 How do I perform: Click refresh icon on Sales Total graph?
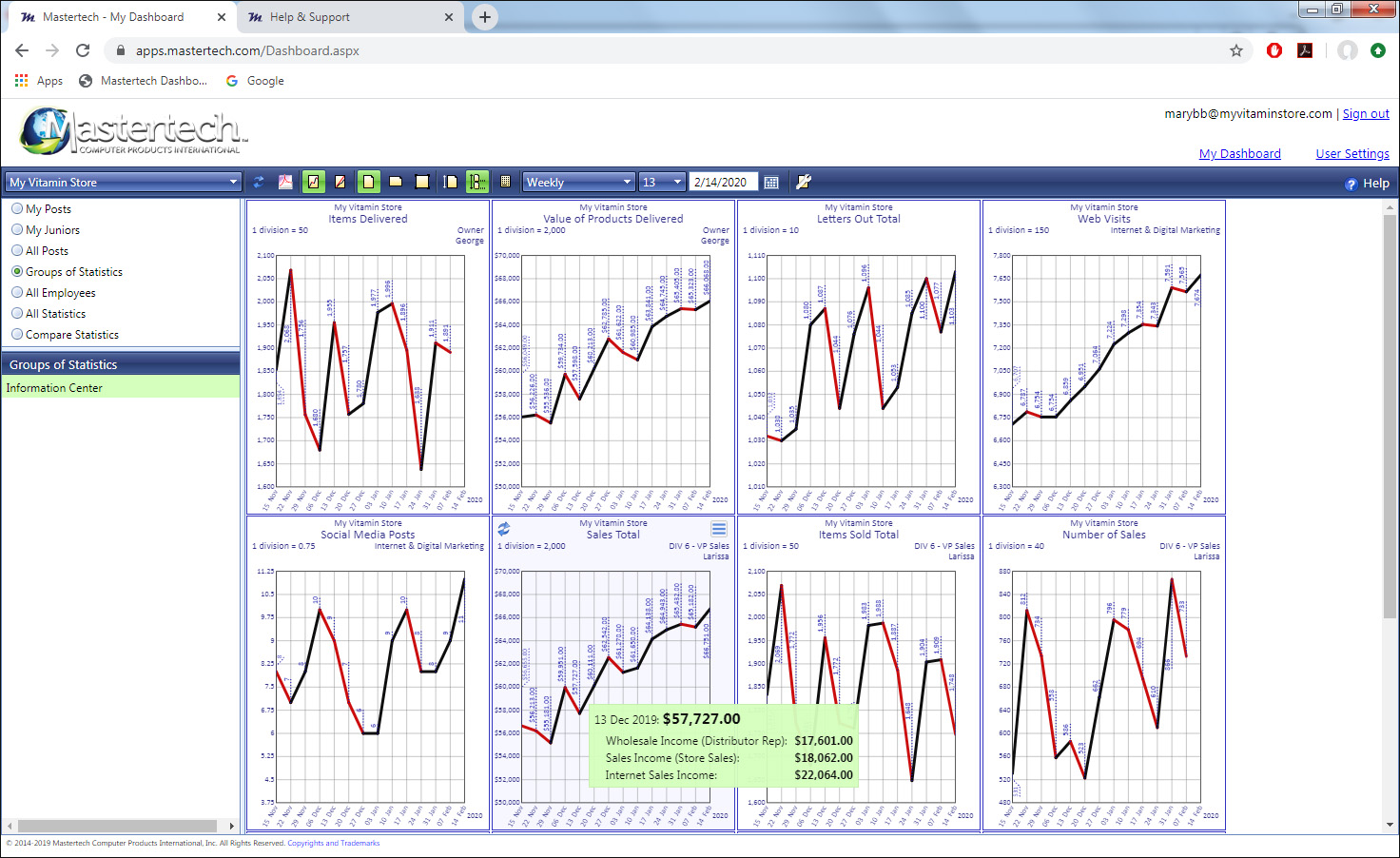point(504,529)
